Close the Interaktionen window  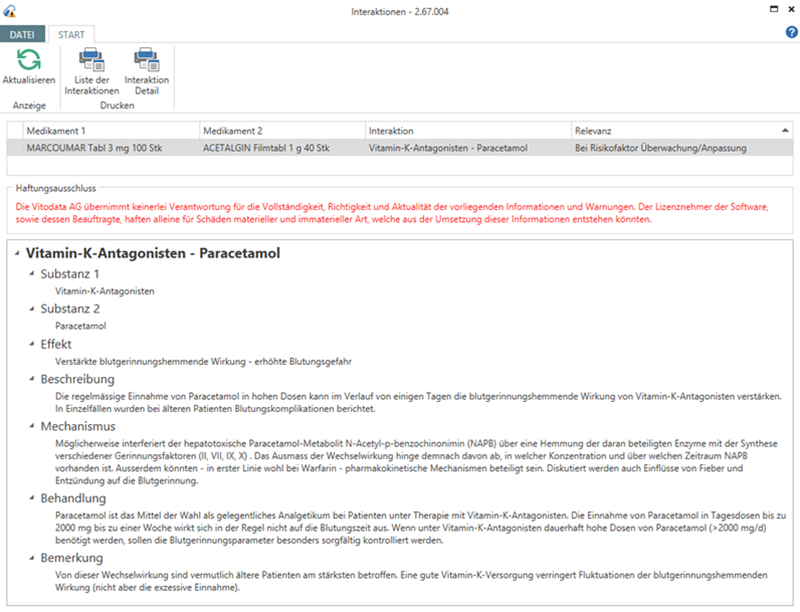[x=791, y=9]
